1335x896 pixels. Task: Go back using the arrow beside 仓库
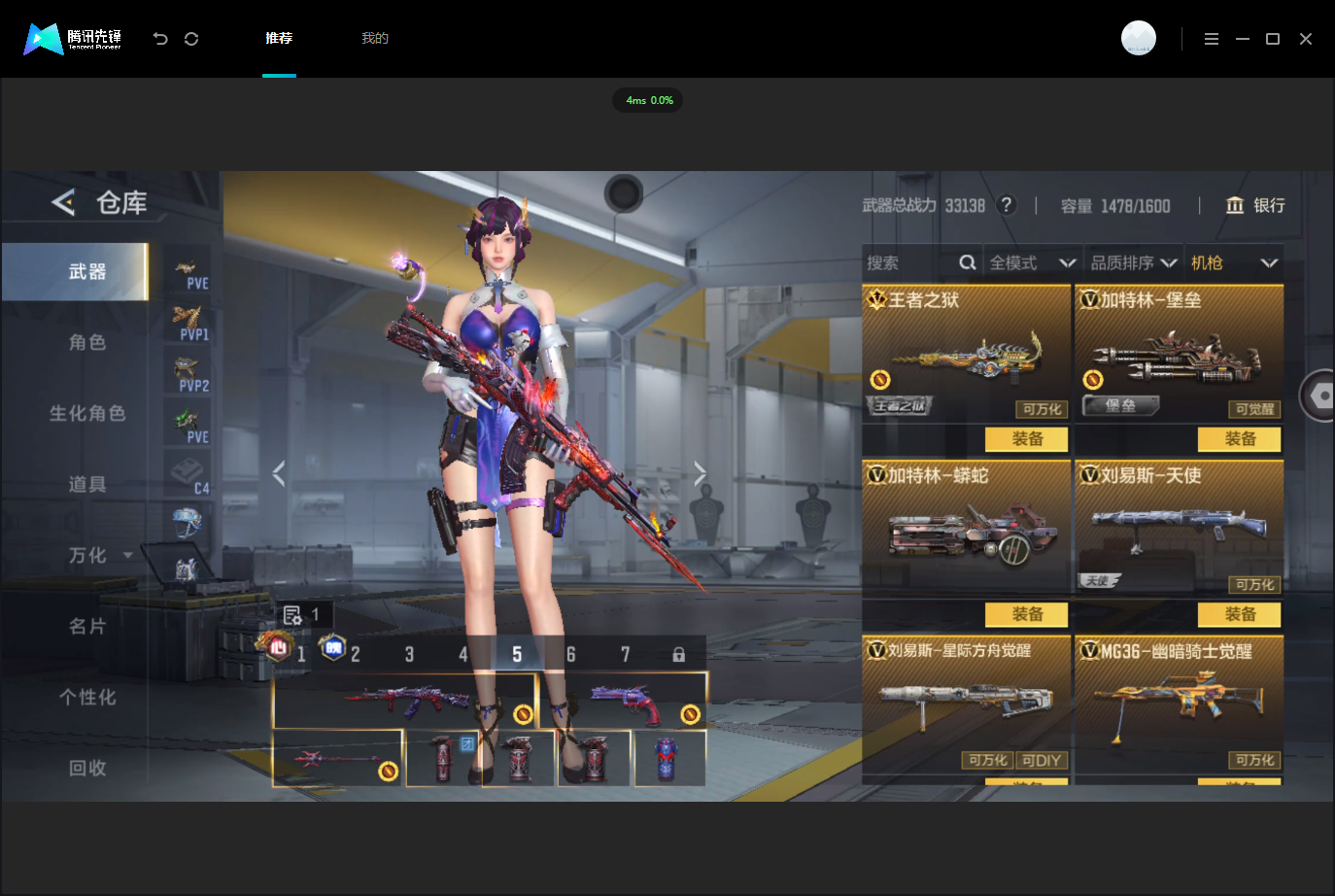63,202
